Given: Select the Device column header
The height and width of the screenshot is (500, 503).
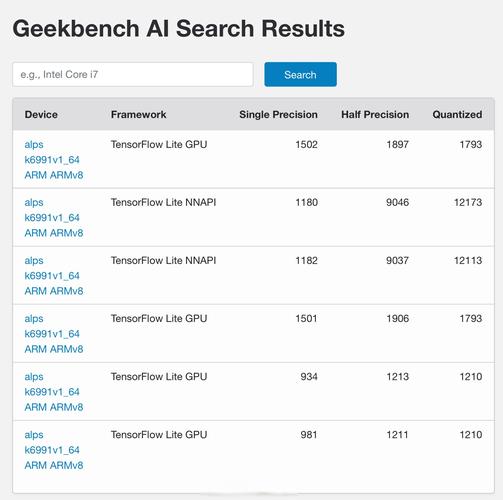Looking at the screenshot, I should 41,114.
